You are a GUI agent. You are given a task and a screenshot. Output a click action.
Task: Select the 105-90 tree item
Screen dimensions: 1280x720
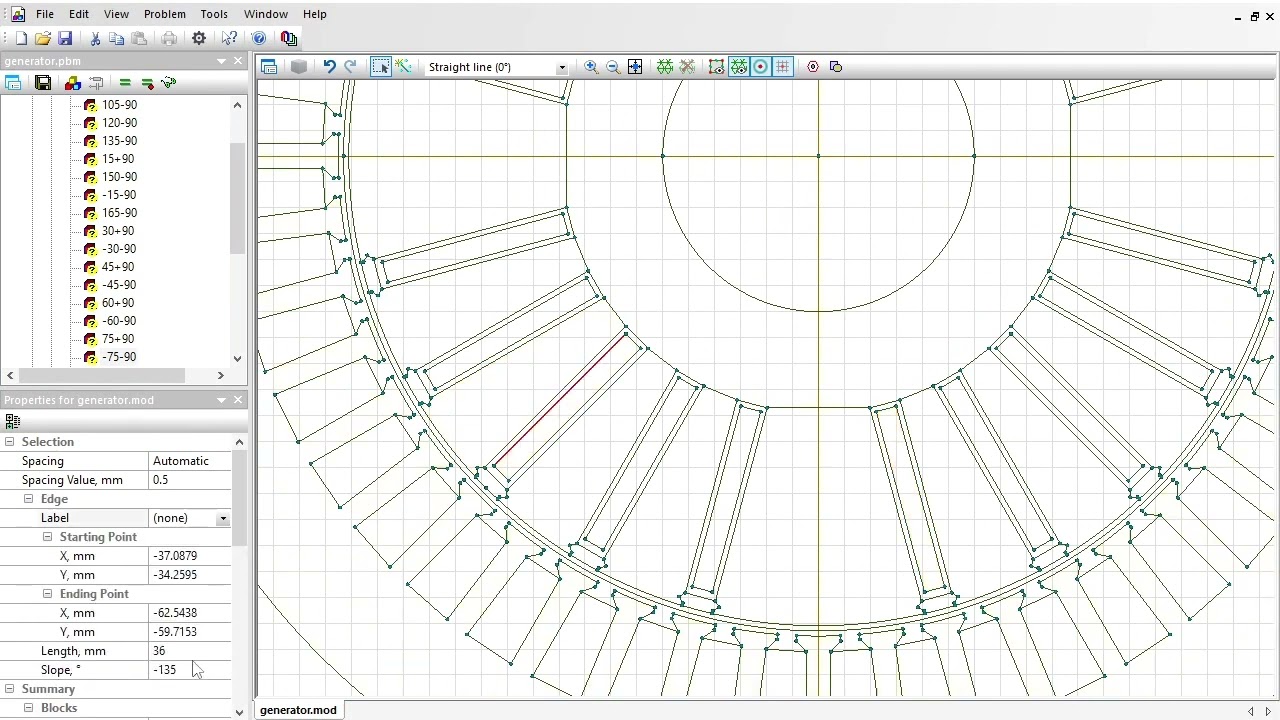tap(119, 105)
